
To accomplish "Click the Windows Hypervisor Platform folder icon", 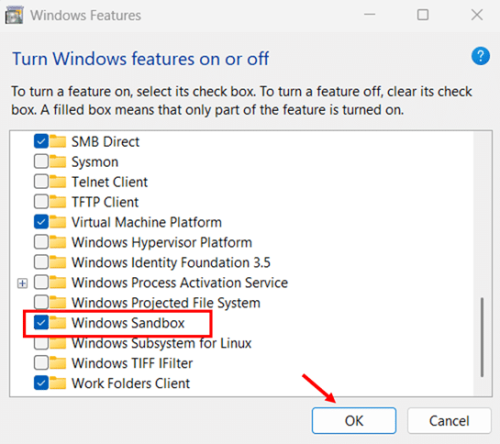I will pos(58,242).
